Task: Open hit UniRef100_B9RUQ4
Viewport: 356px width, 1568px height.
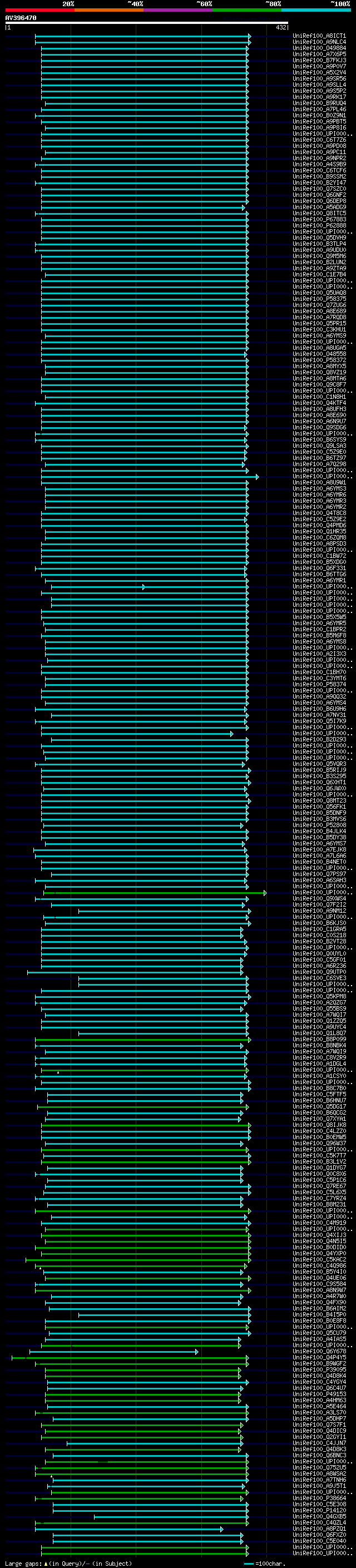Action: [x=319, y=103]
